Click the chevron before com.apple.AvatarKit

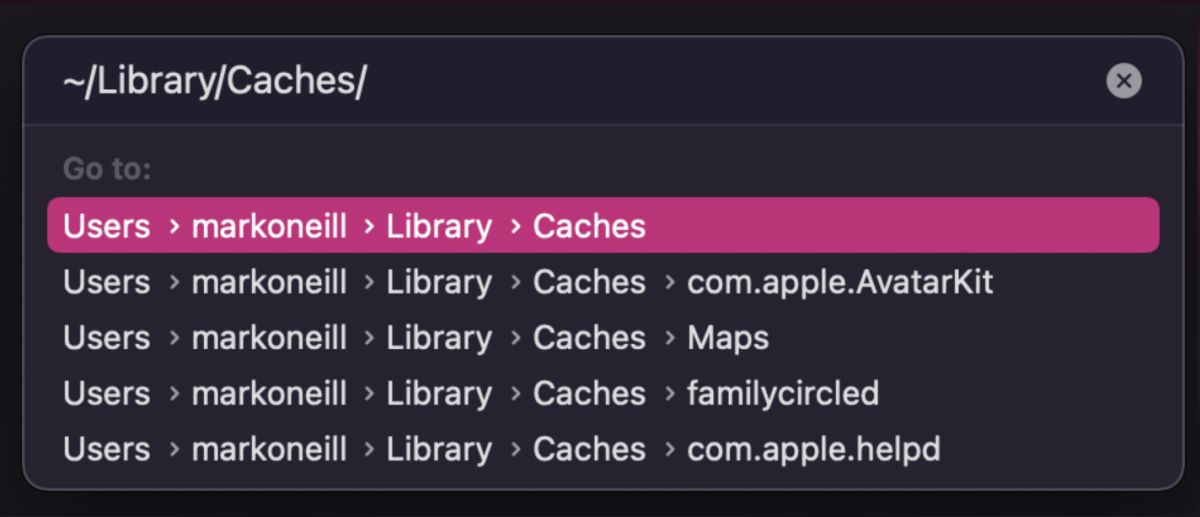click(668, 283)
